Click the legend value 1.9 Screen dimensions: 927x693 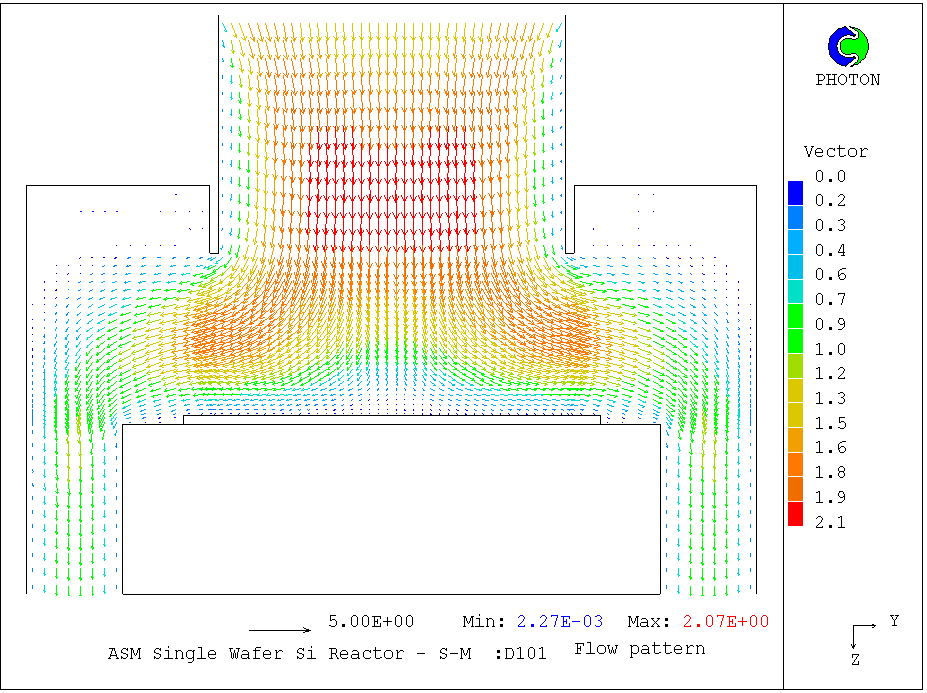(830, 497)
